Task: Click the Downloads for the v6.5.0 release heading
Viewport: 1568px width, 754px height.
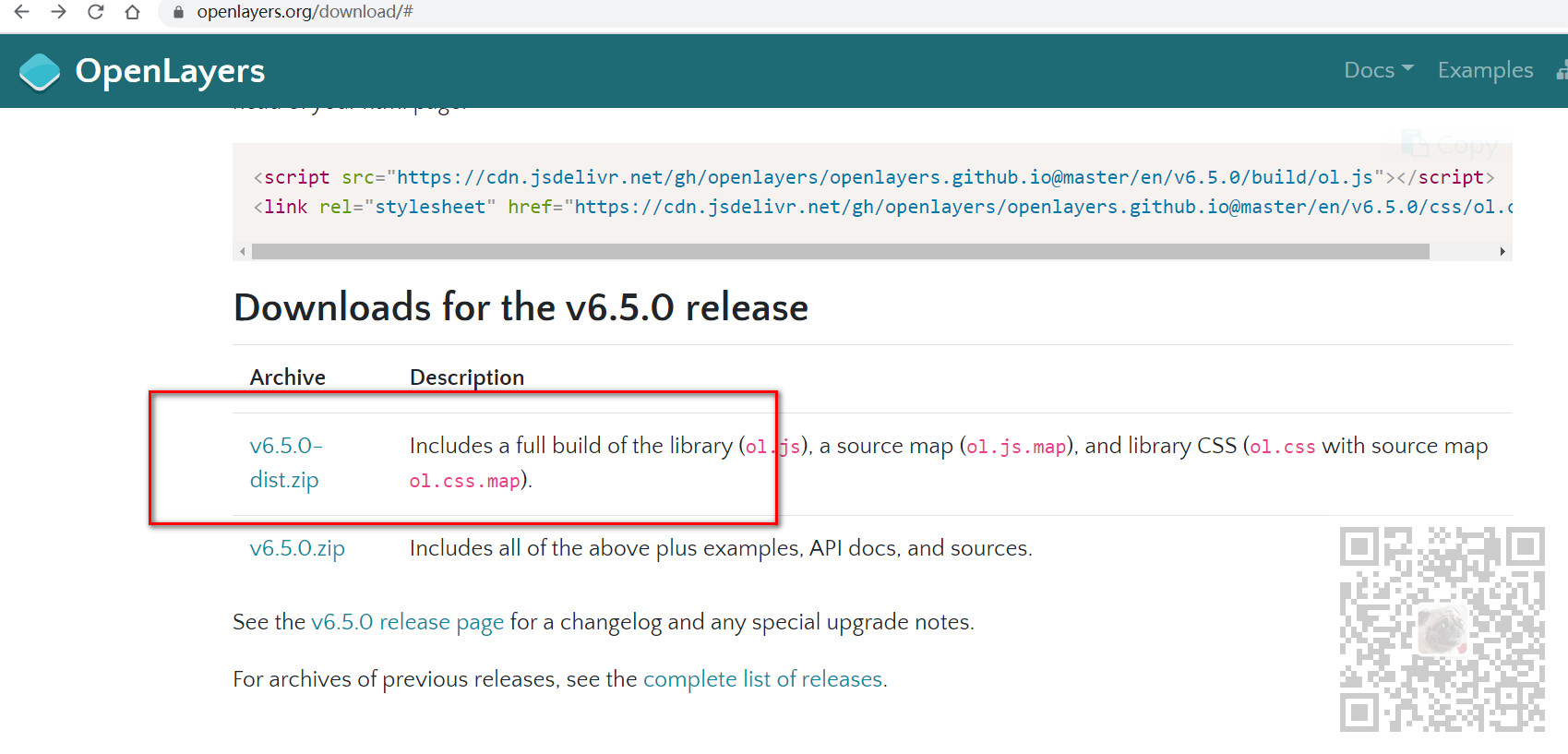Action: [x=521, y=307]
